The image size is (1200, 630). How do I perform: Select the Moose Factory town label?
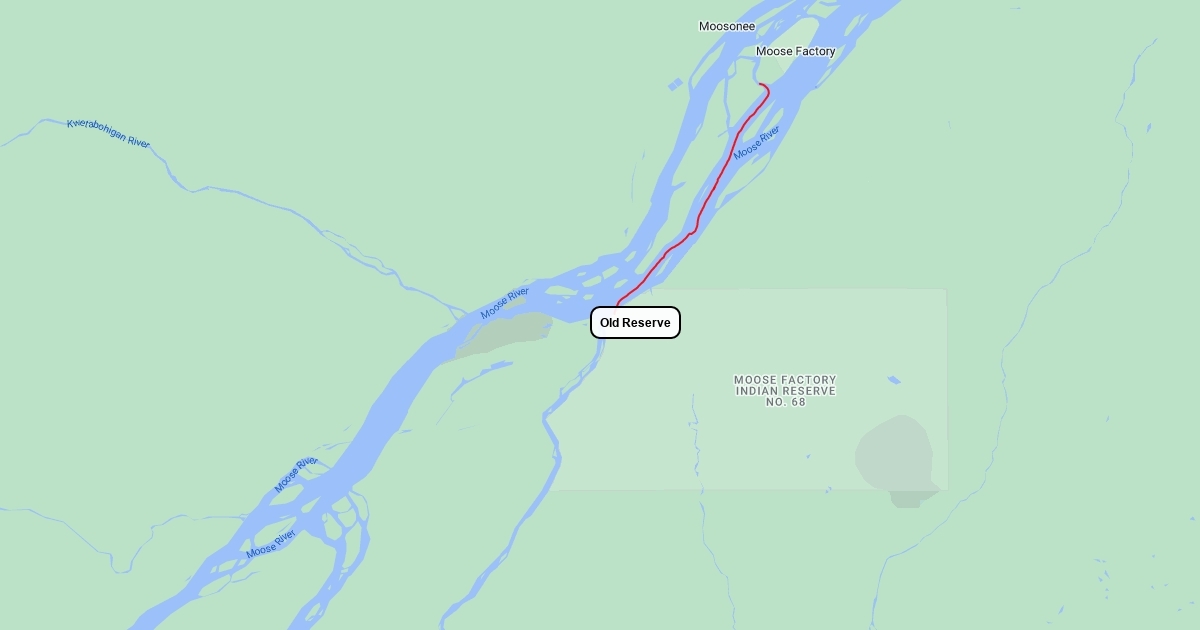795,51
